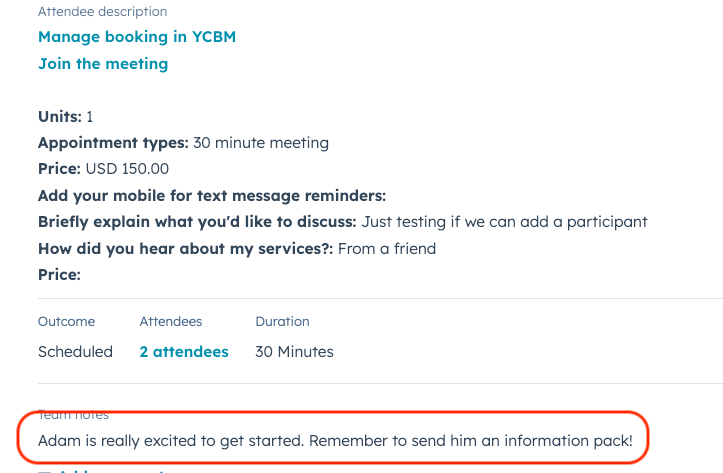The height and width of the screenshot is (473, 723).
Task: Click the Add your mobile reminders label
Action: click(x=212, y=196)
